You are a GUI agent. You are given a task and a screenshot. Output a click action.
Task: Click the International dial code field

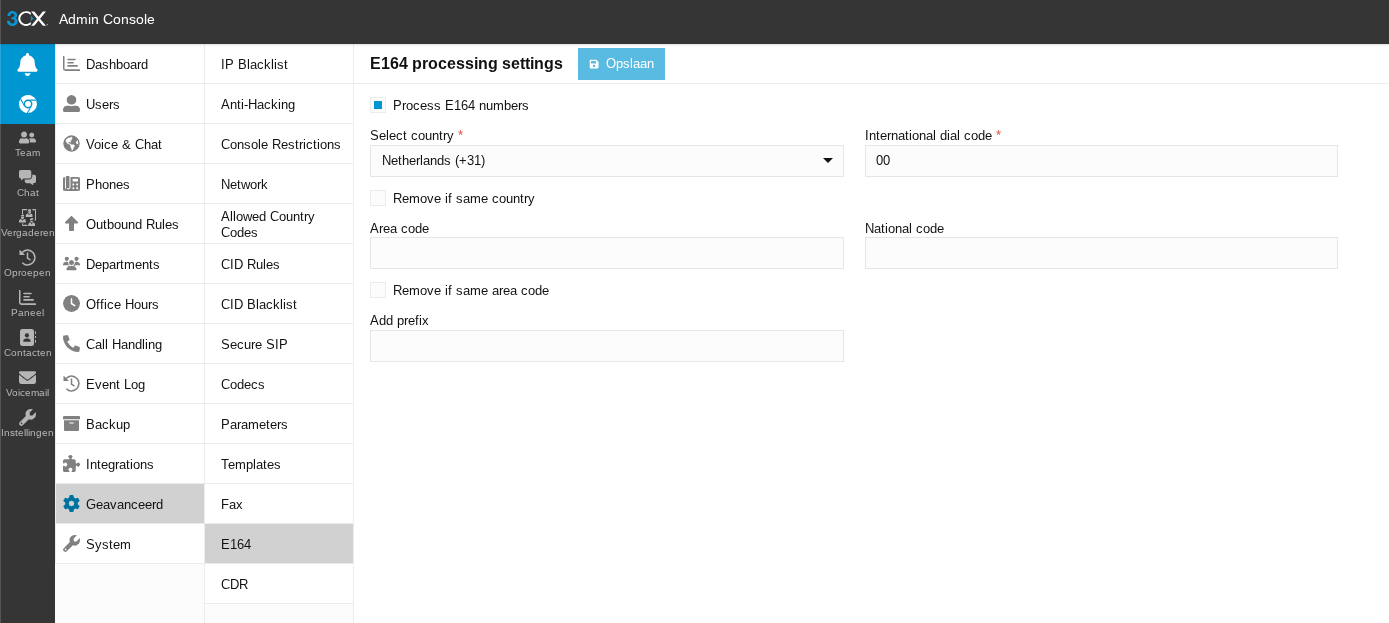(1100, 161)
